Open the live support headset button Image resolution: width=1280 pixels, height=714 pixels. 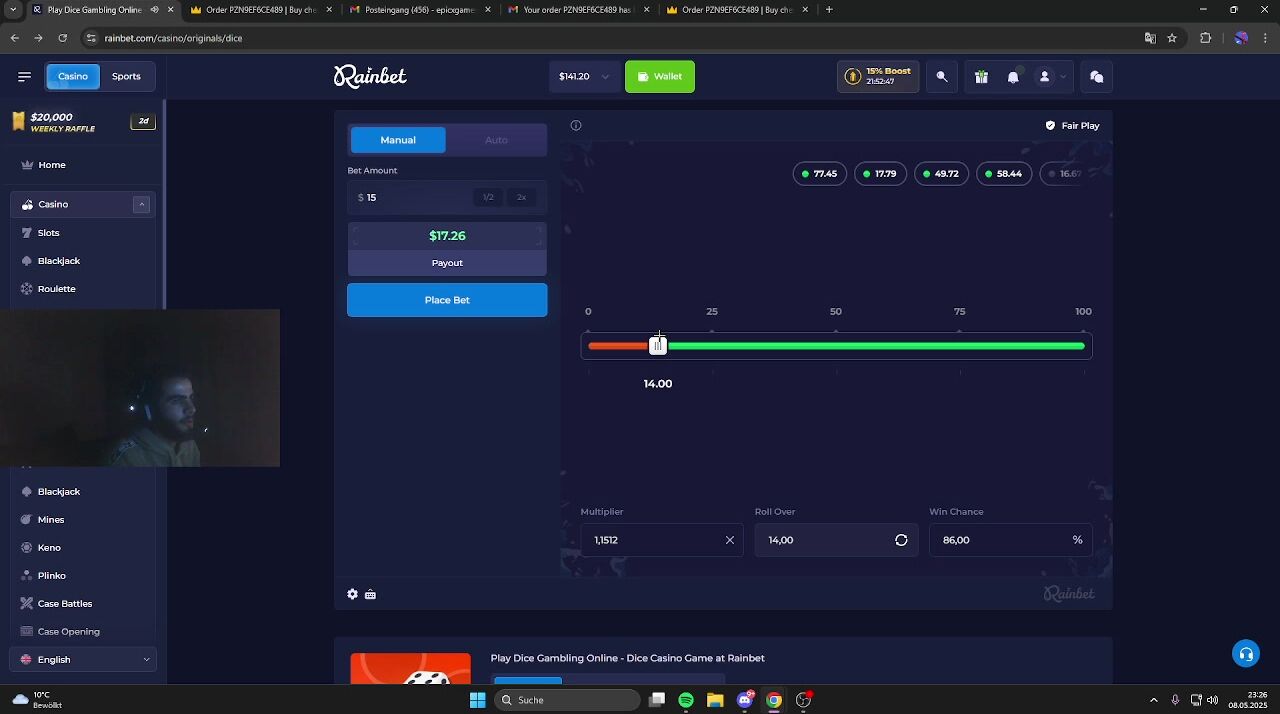tap(1246, 655)
